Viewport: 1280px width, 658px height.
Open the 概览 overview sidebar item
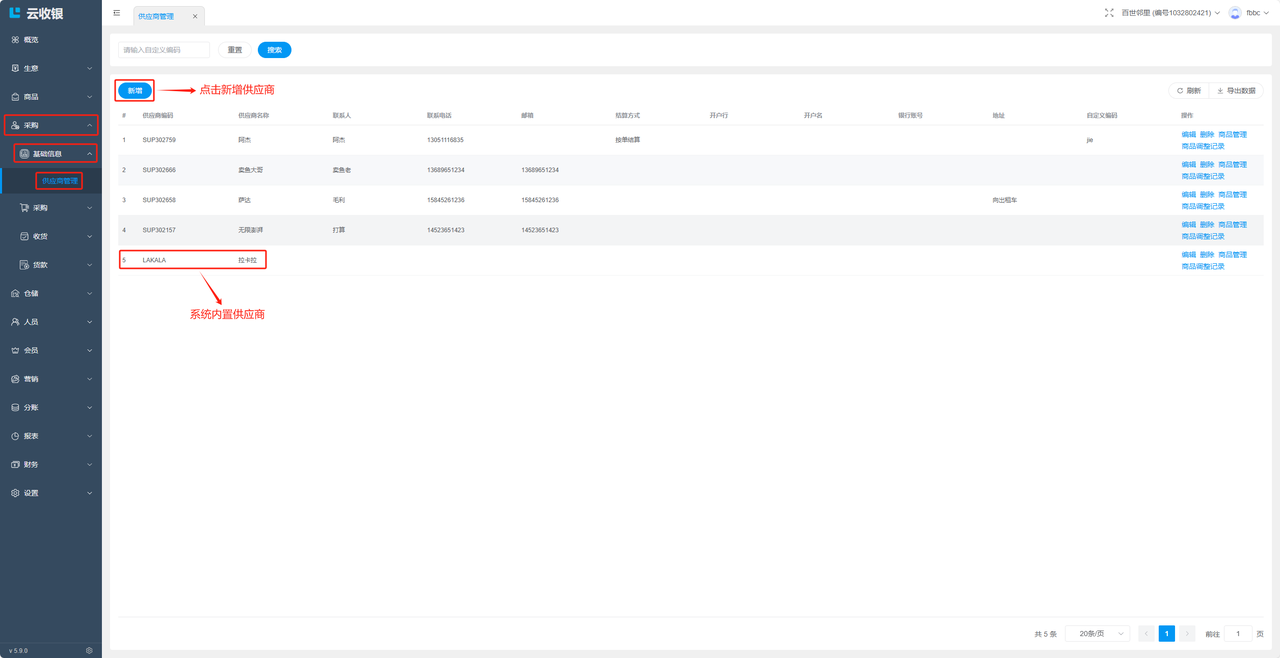coord(31,40)
